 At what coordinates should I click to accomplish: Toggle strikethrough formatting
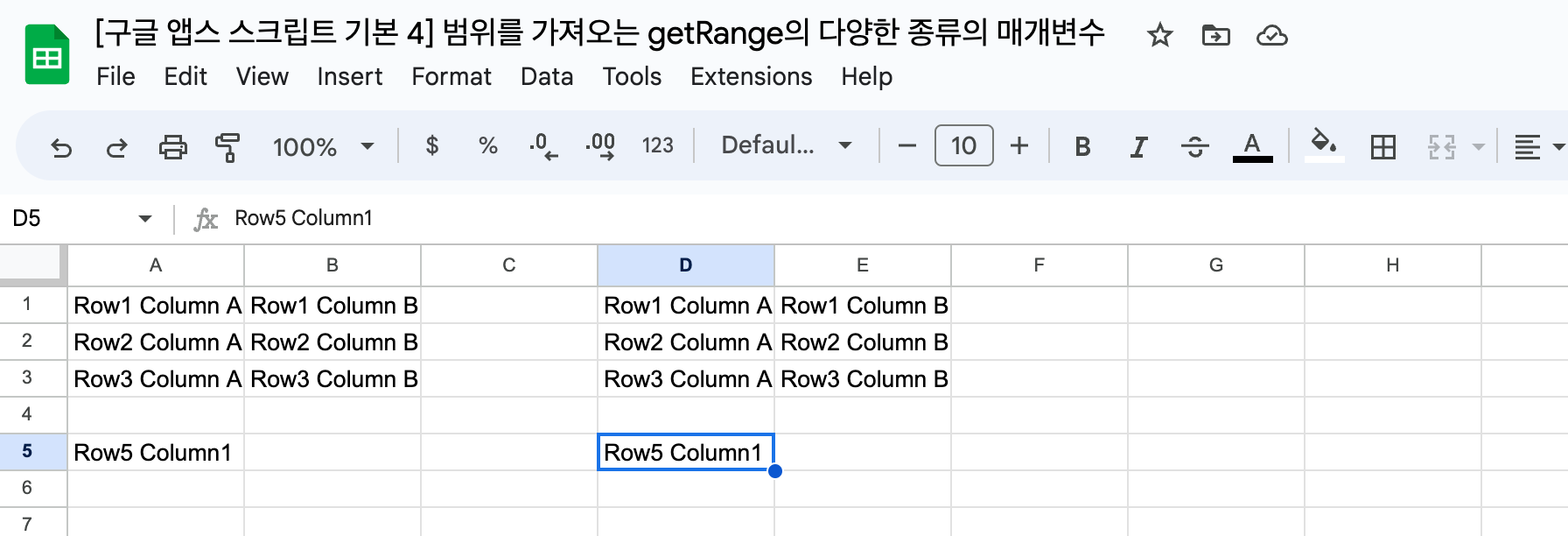[x=1194, y=146]
